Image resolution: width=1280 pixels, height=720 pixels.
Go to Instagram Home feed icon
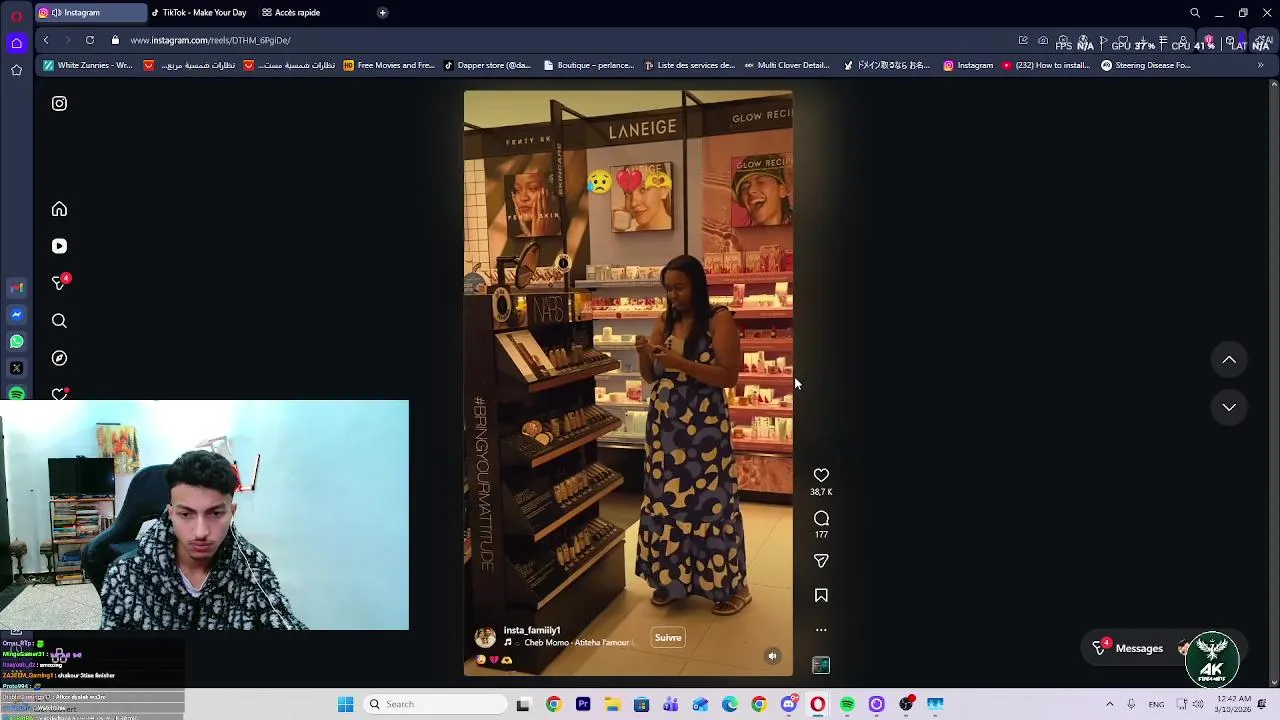(x=59, y=209)
